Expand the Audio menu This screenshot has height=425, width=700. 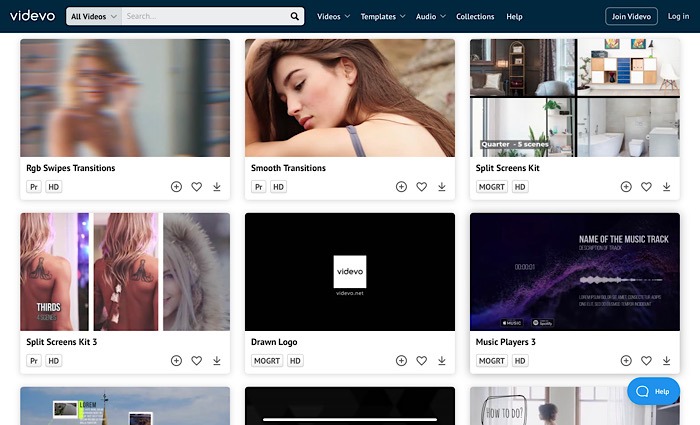(x=431, y=17)
